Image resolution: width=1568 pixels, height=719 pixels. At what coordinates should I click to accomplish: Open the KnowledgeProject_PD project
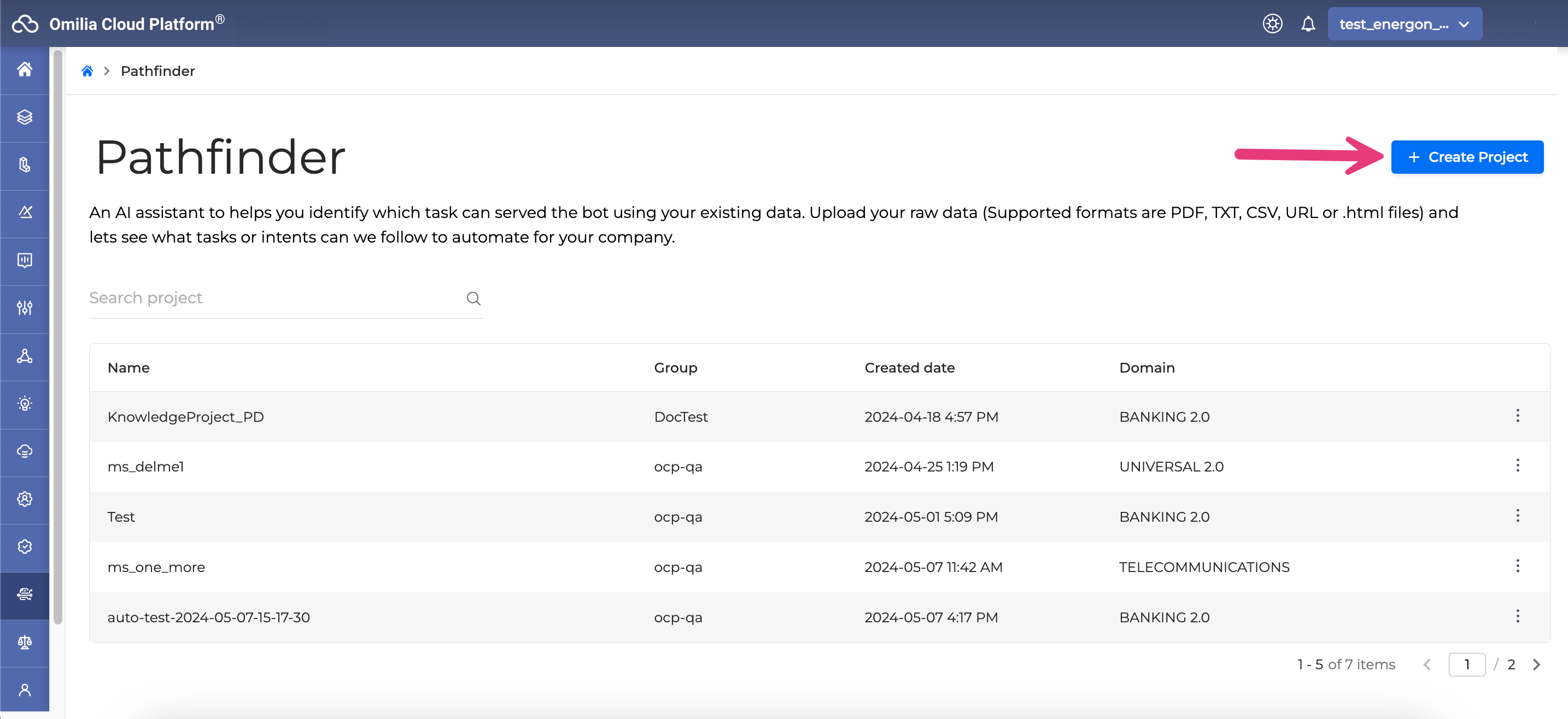coord(186,417)
